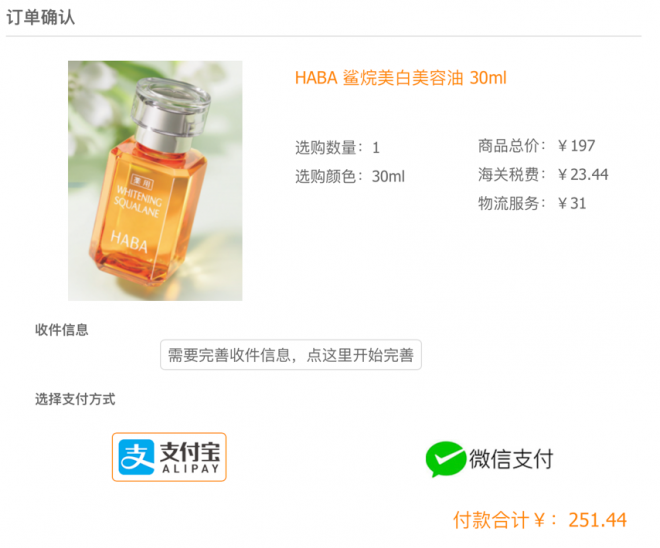This screenshot has width=660, height=548.
Task: Select Alipay as payment method
Action: click(169, 457)
